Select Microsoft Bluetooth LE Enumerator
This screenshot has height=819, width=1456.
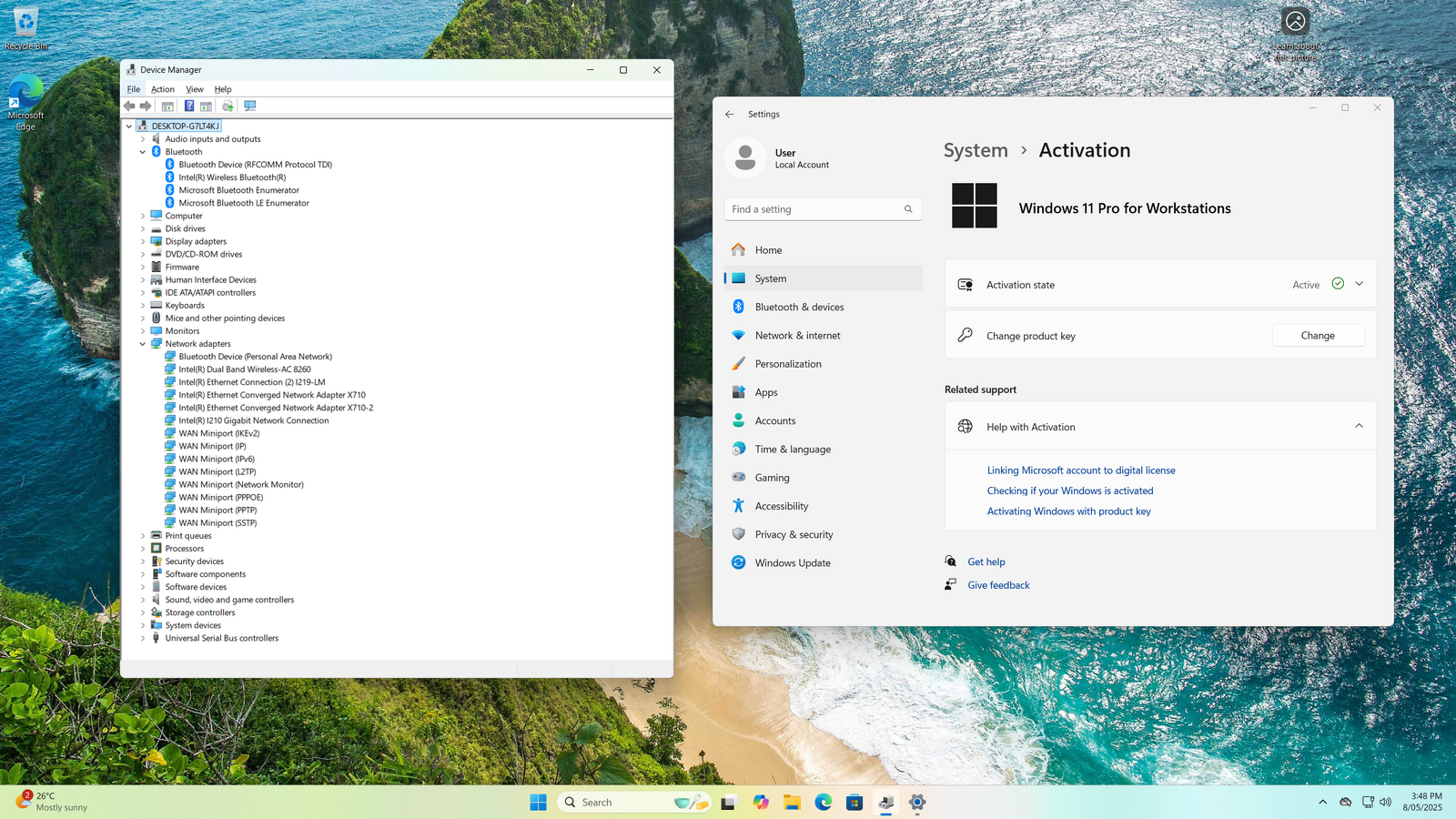click(x=244, y=203)
